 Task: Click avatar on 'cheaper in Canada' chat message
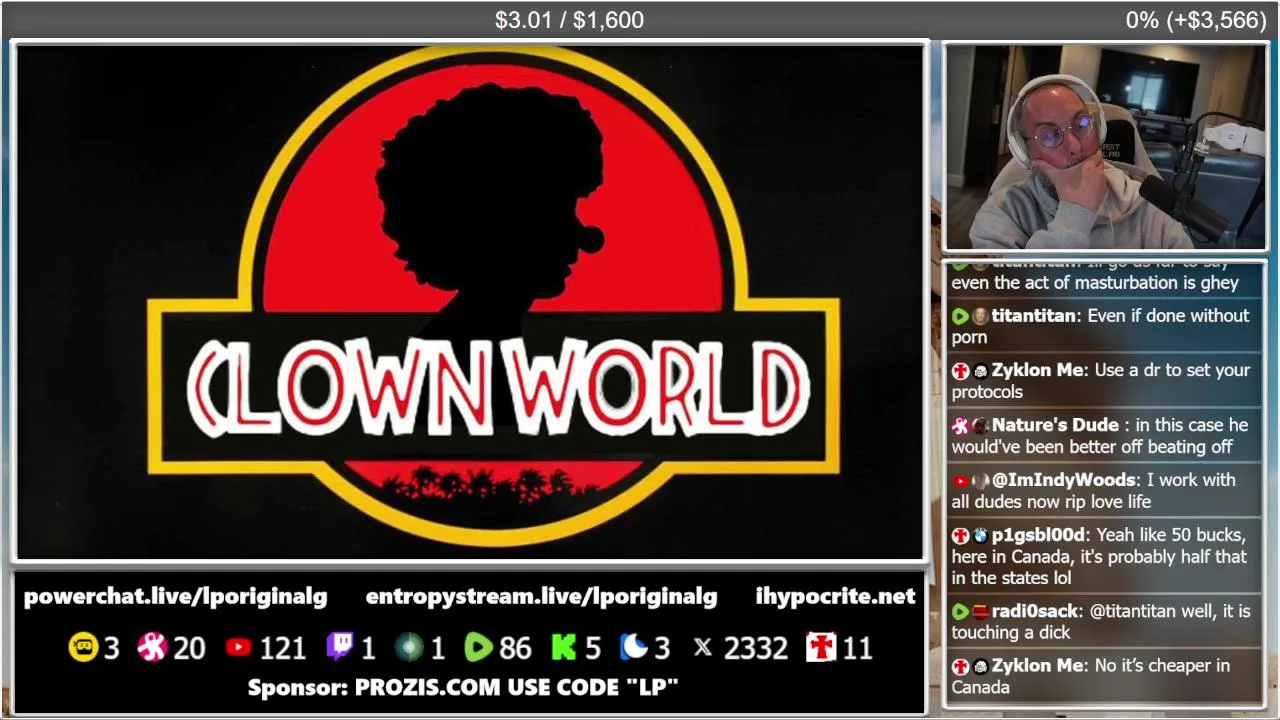pos(980,666)
